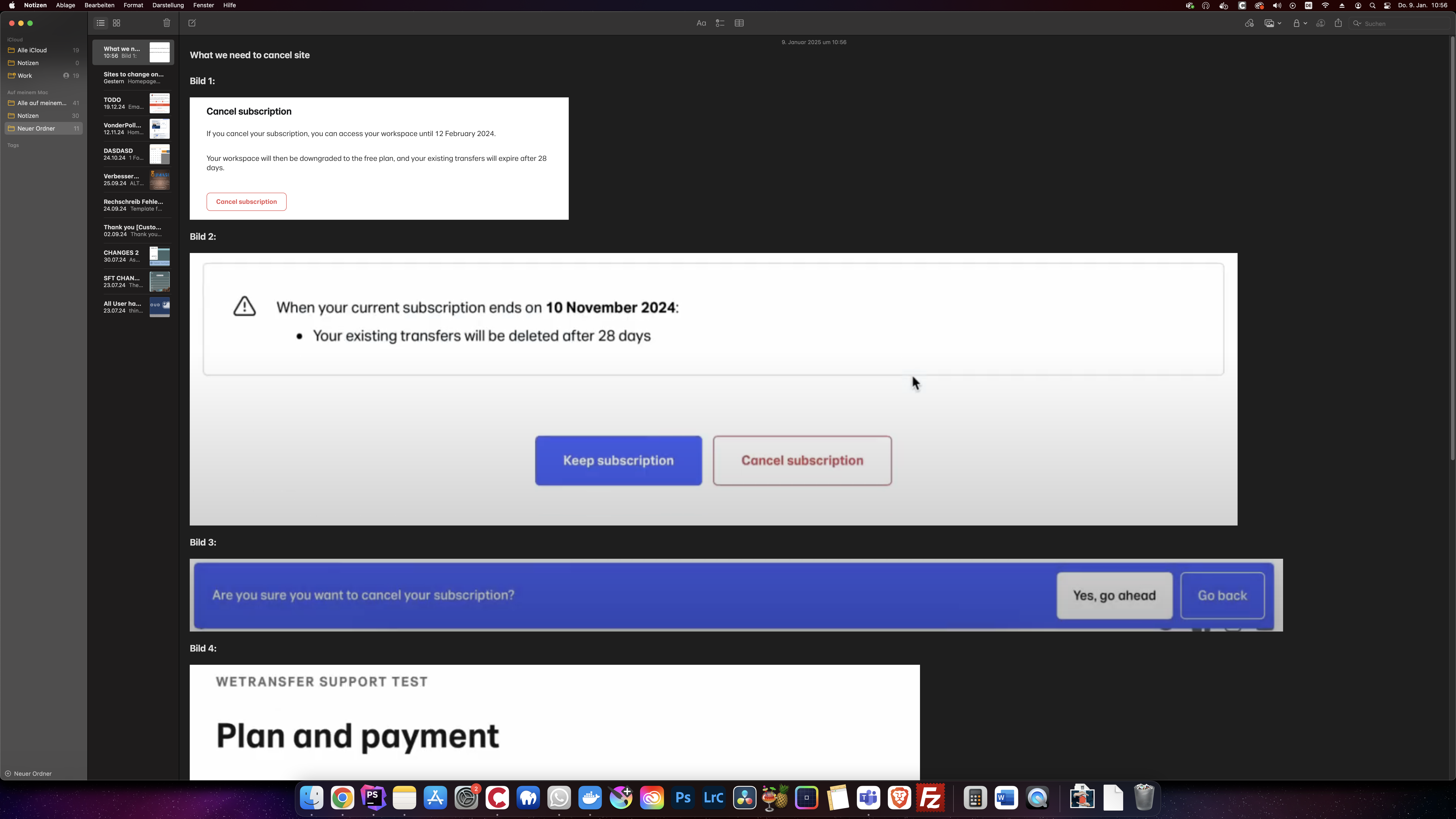Switch to list view in notes toolbar
This screenshot has width=1456, height=819.
click(x=101, y=23)
